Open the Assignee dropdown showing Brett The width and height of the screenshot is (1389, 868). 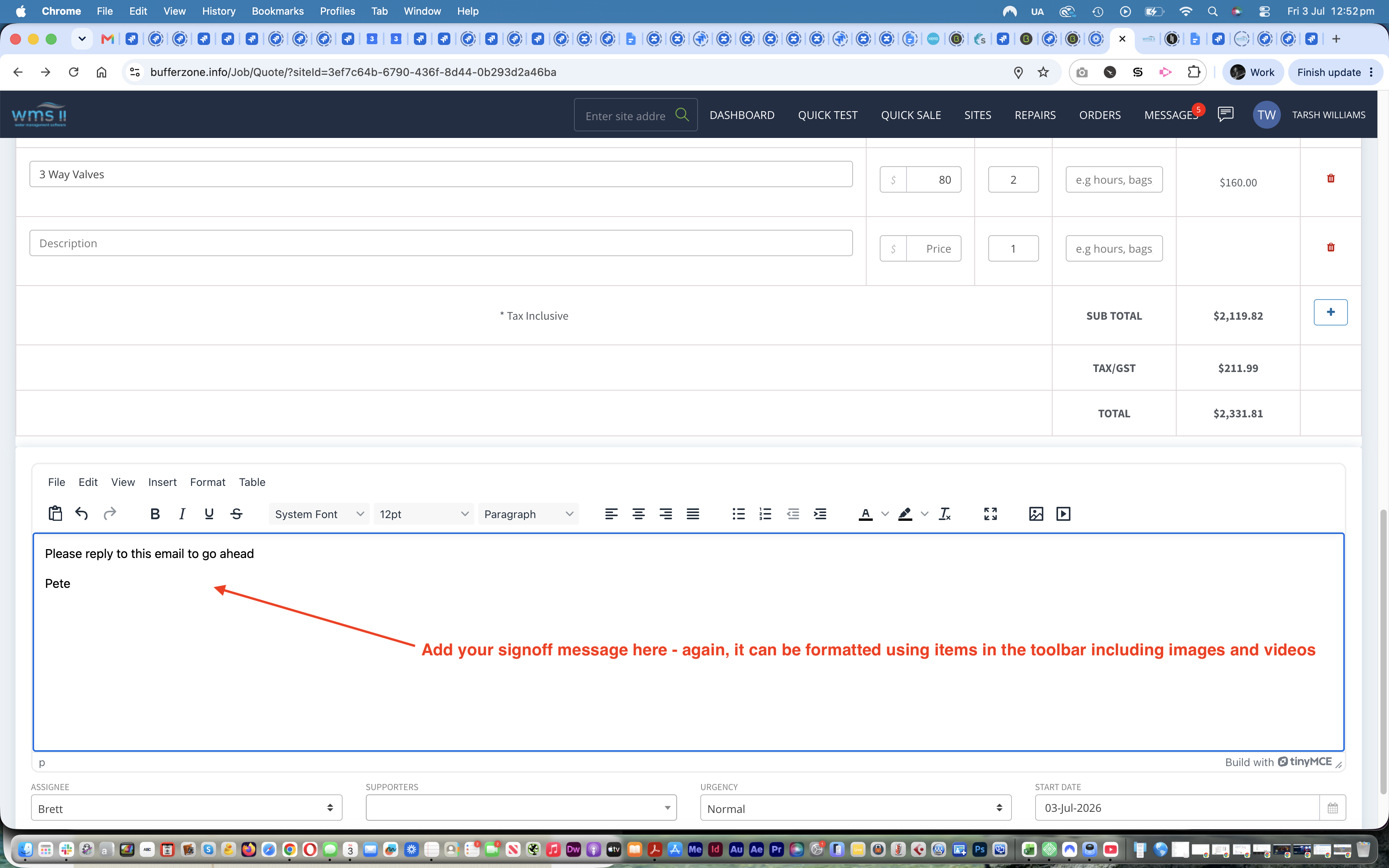(186, 808)
